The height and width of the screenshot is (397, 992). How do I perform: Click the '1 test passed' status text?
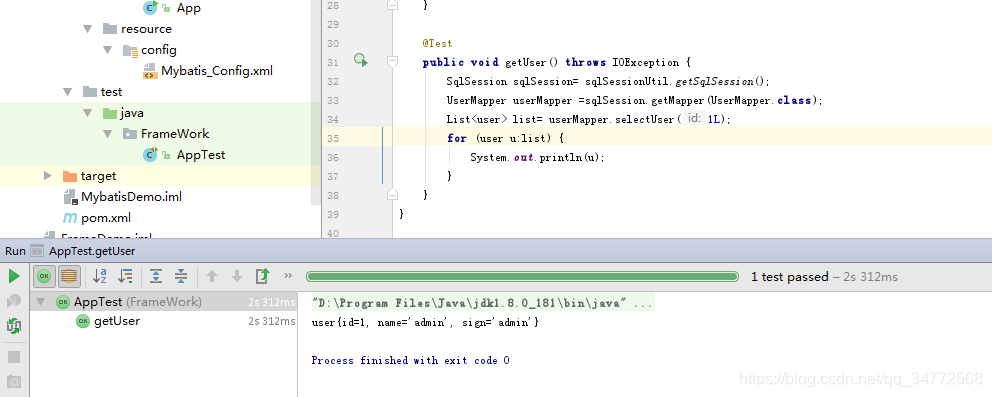pos(790,277)
